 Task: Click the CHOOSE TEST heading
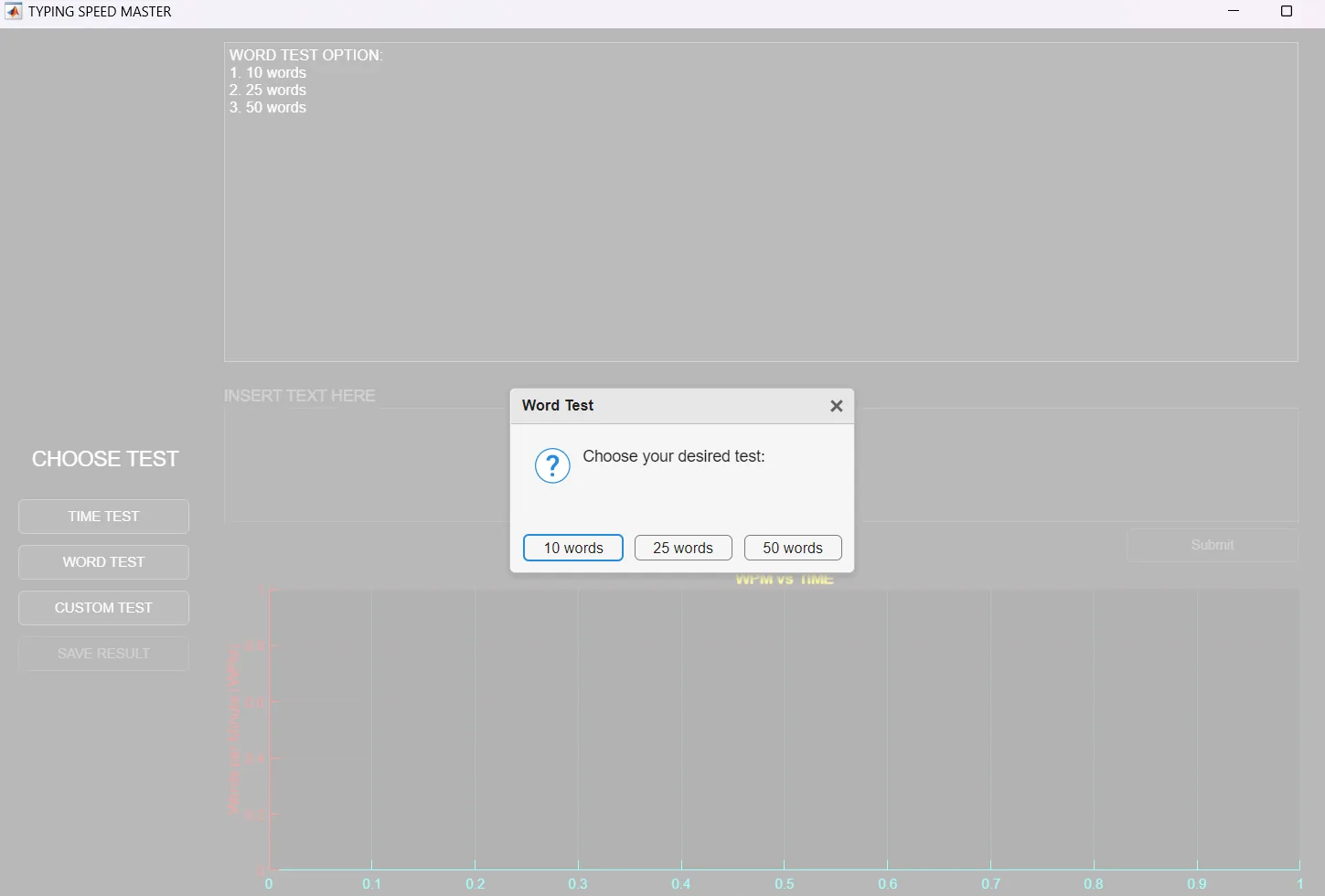point(105,459)
